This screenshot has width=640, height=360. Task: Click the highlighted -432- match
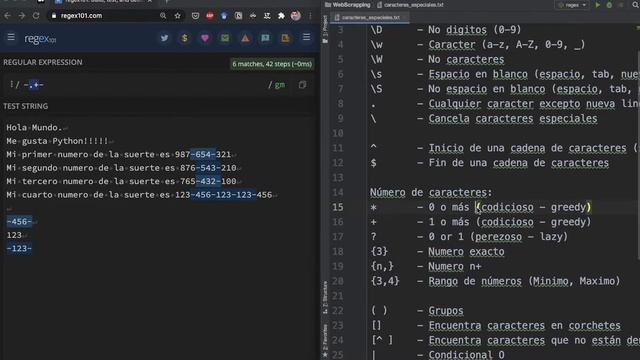[x=208, y=182]
